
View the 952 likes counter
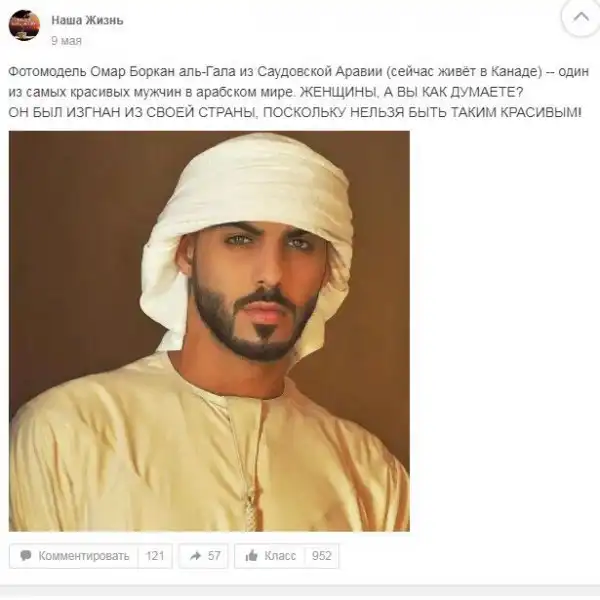[x=321, y=556]
